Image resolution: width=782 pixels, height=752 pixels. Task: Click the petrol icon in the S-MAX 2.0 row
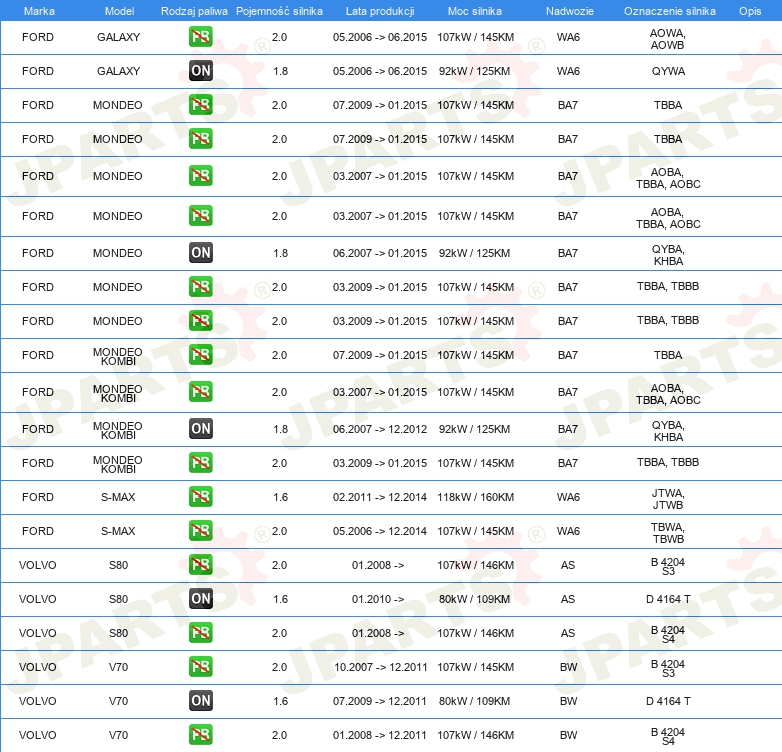[200, 531]
